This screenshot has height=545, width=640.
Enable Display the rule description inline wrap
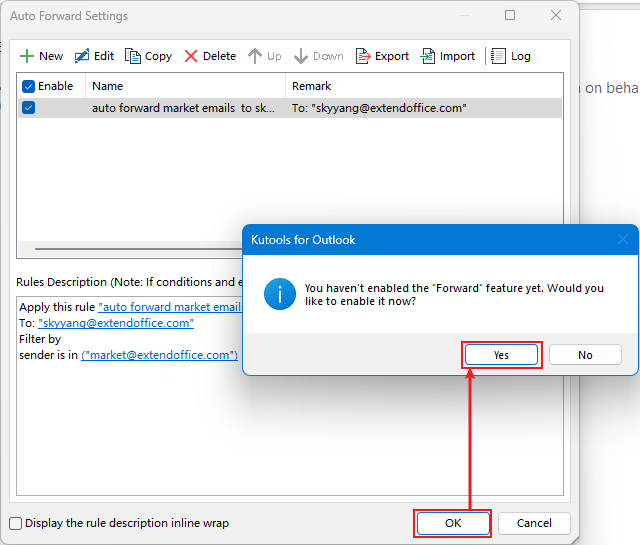16,523
